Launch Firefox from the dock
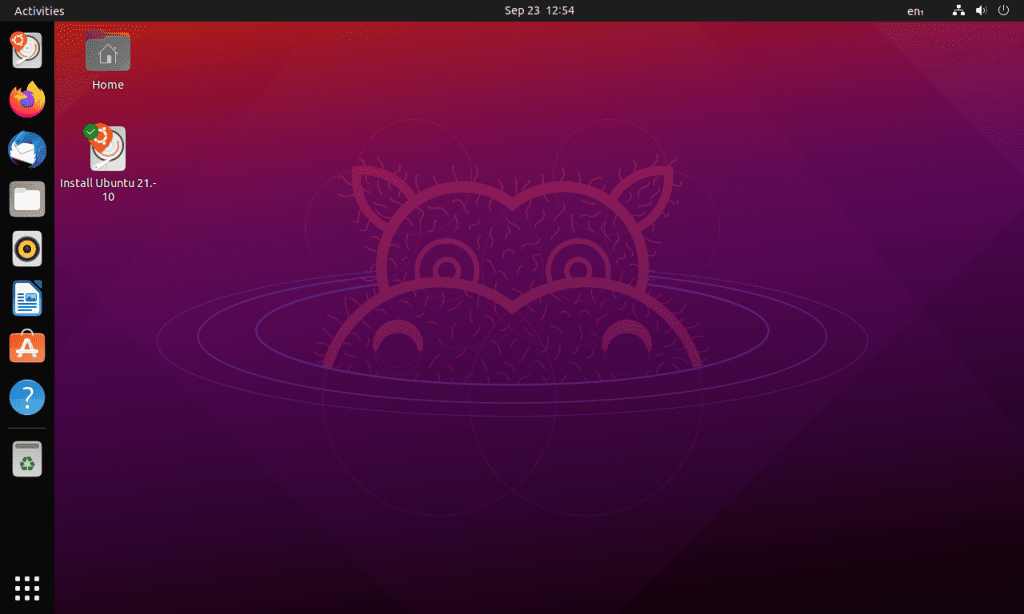This screenshot has height=614, width=1024. point(27,99)
